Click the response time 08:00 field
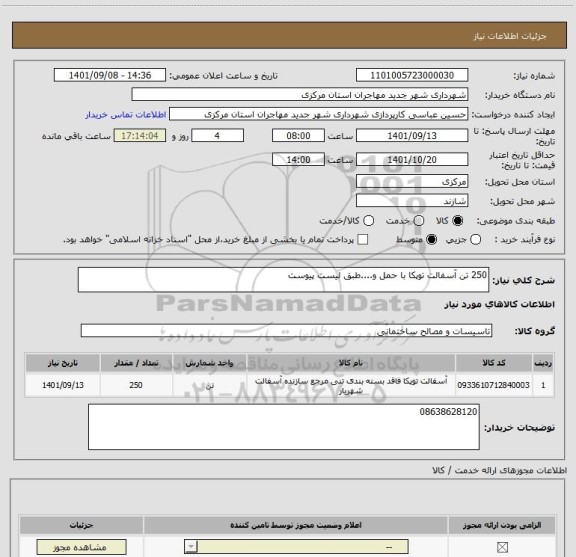 click(298, 136)
